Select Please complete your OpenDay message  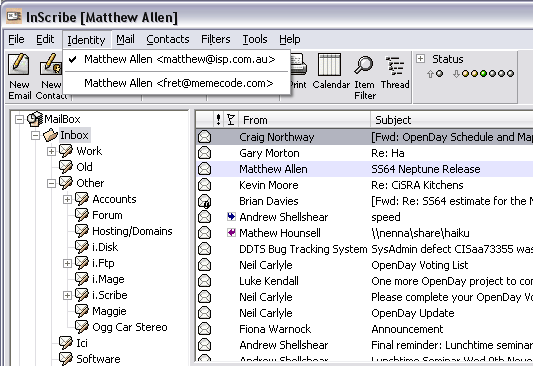point(364,297)
